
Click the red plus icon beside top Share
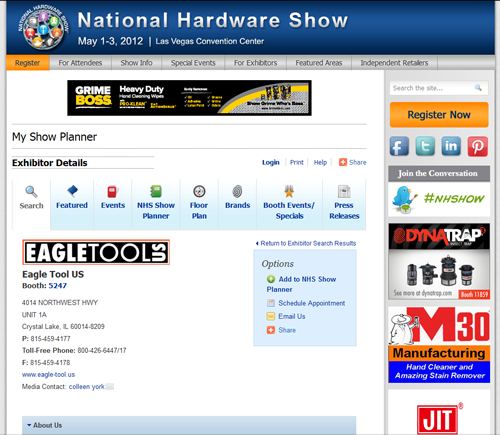coord(343,162)
